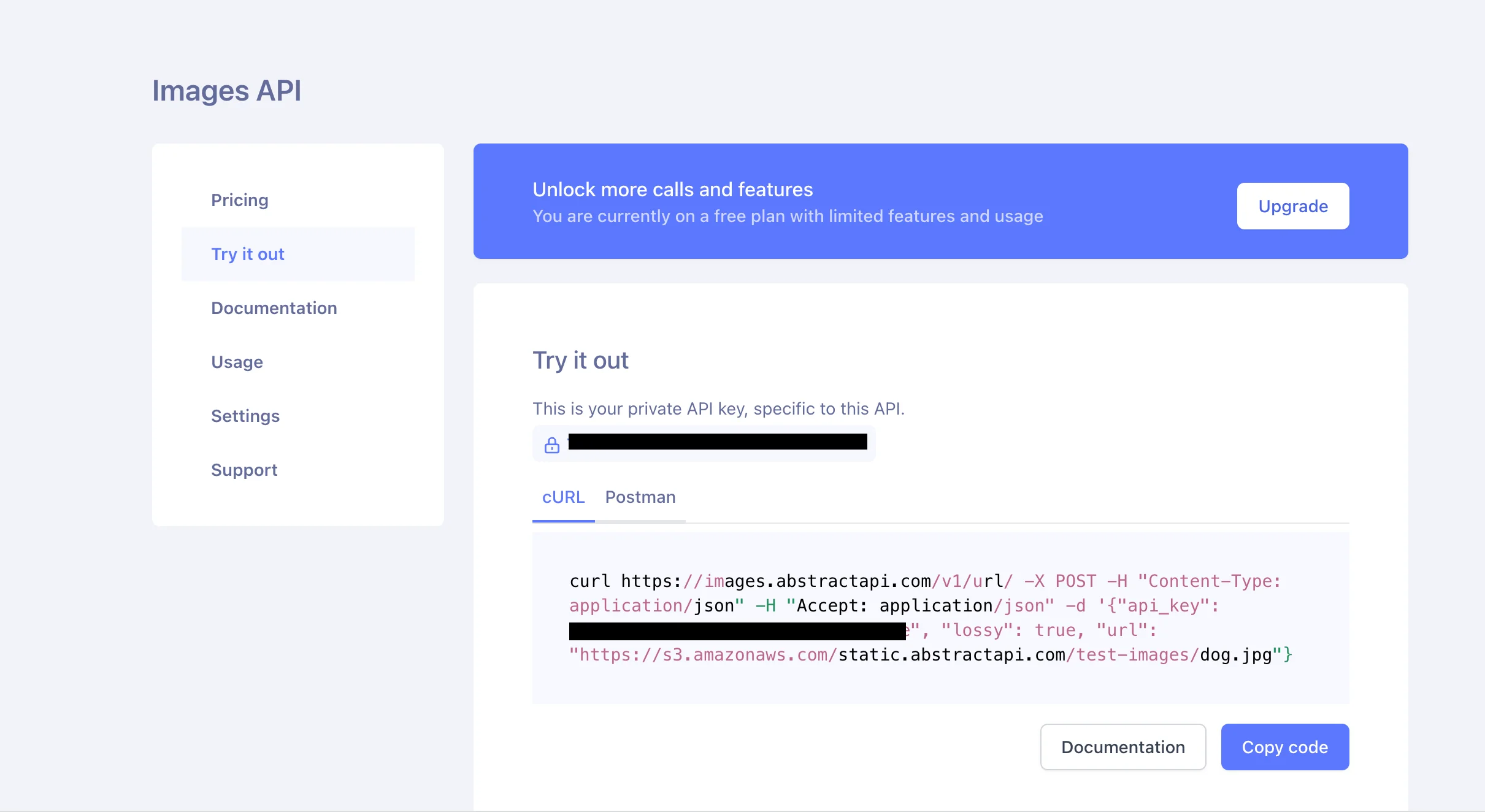The width and height of the screenshot is (1485, 812).
Task: Click the Images API page heading
Action: coord(227,90)
